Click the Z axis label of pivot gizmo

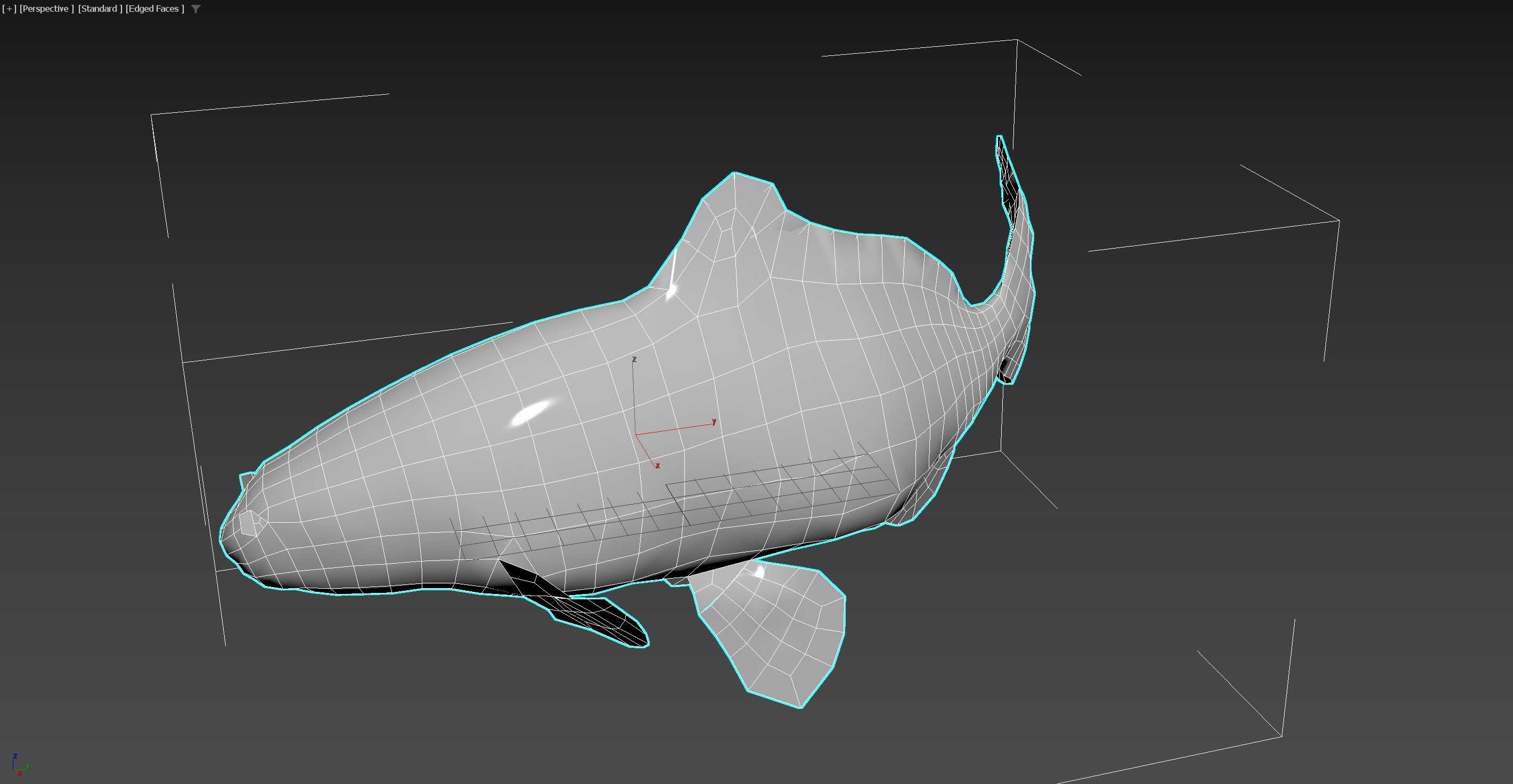tap(634, 359)
